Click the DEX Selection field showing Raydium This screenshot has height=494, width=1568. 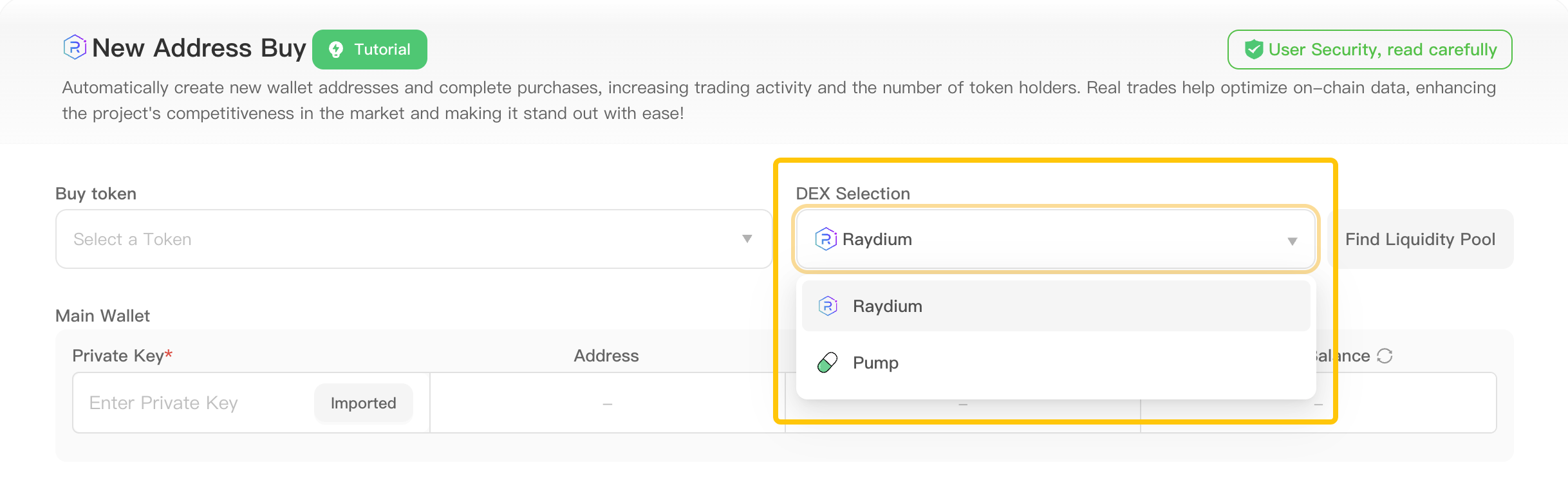pos(1056,239)
